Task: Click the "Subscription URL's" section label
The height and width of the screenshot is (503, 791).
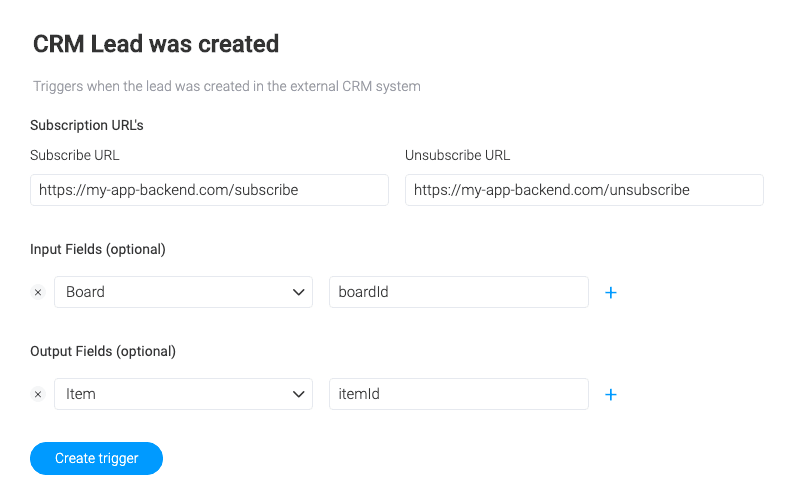Action: click(87, 126)
